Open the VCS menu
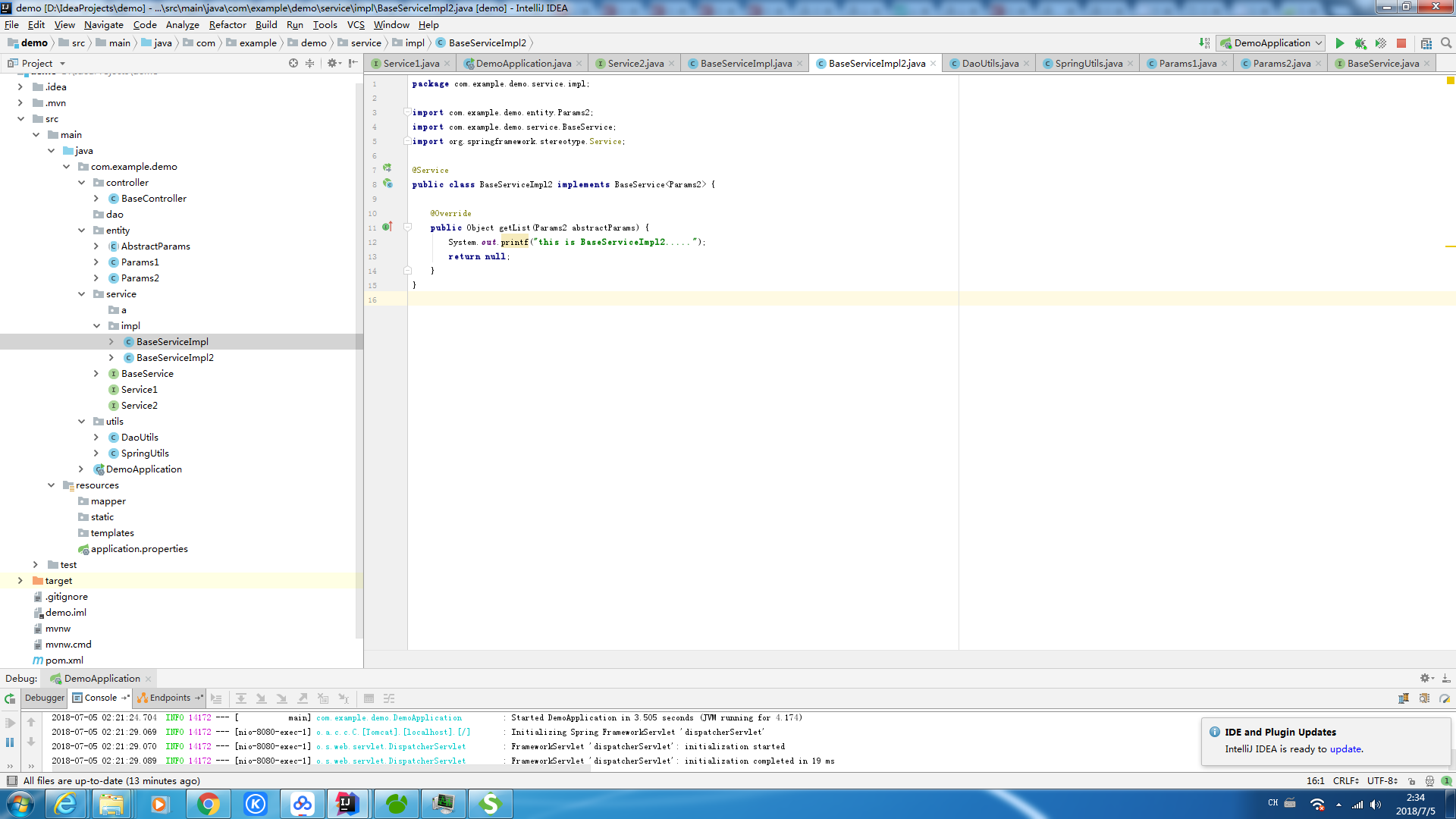 pyautogui.click(x=356, y=24)
